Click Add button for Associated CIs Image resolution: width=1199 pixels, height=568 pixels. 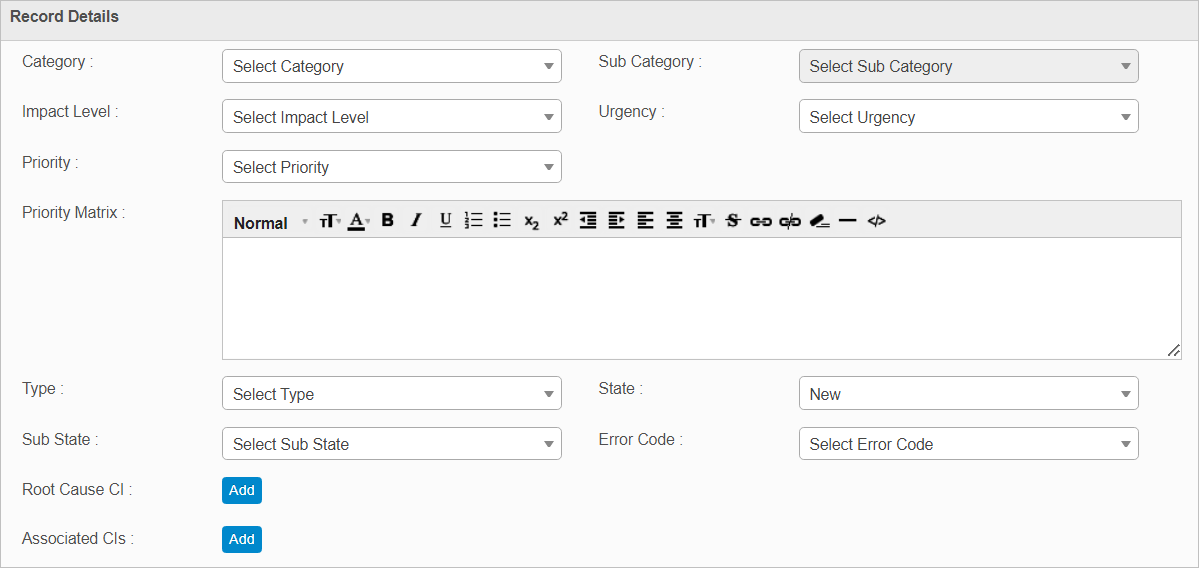point(242,539)
